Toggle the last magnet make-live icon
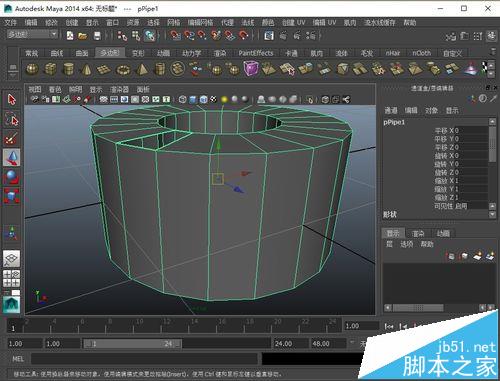500x381 pixels. click(243, 35)
